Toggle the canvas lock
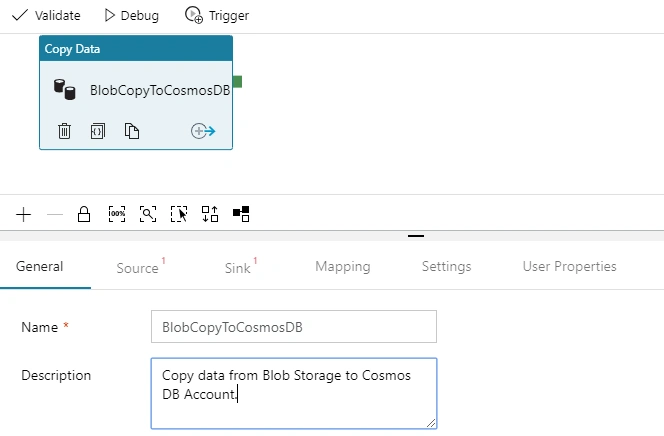The height and width of the screenshot is (436, 664). tap(84, 214)
